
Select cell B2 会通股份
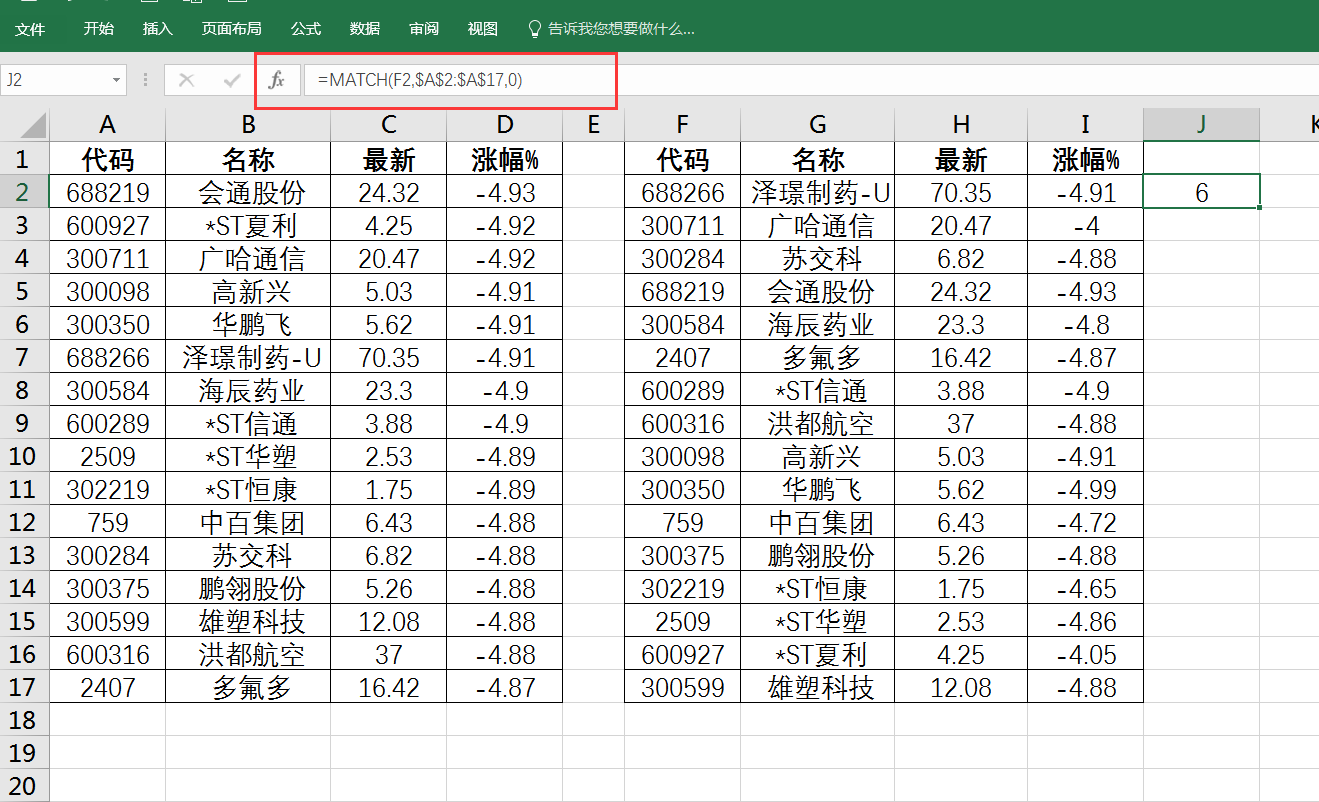pyautogui.click(x=248, y=192)
